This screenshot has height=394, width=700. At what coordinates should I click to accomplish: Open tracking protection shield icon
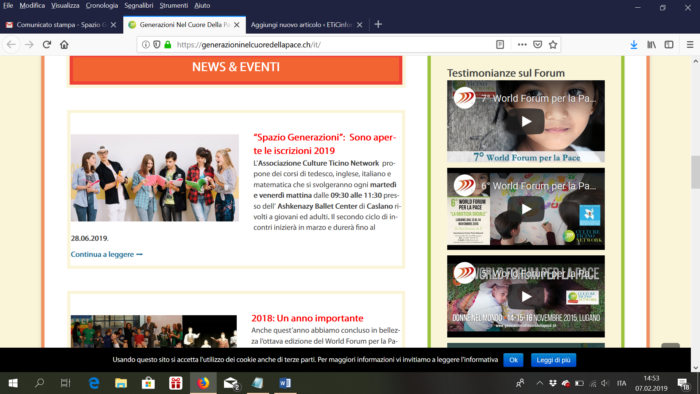click(x=157, y=45)
